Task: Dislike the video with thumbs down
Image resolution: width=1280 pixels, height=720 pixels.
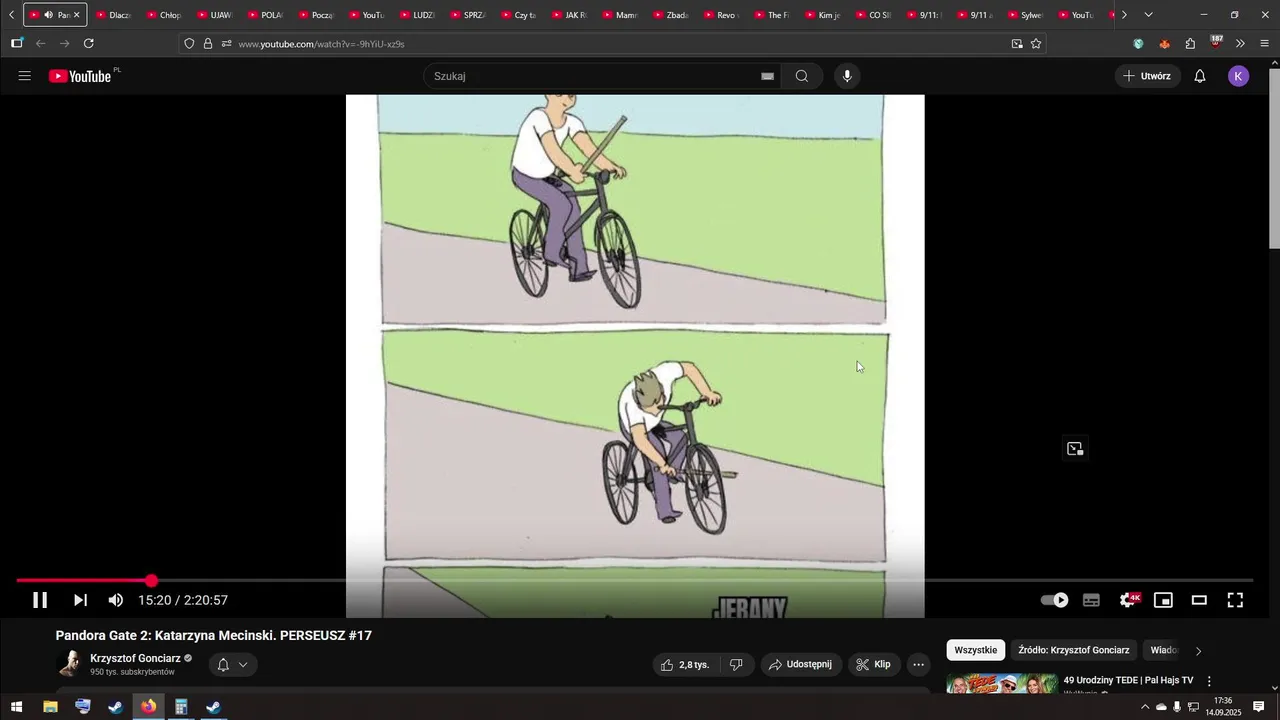Action: tap(736, 664)
